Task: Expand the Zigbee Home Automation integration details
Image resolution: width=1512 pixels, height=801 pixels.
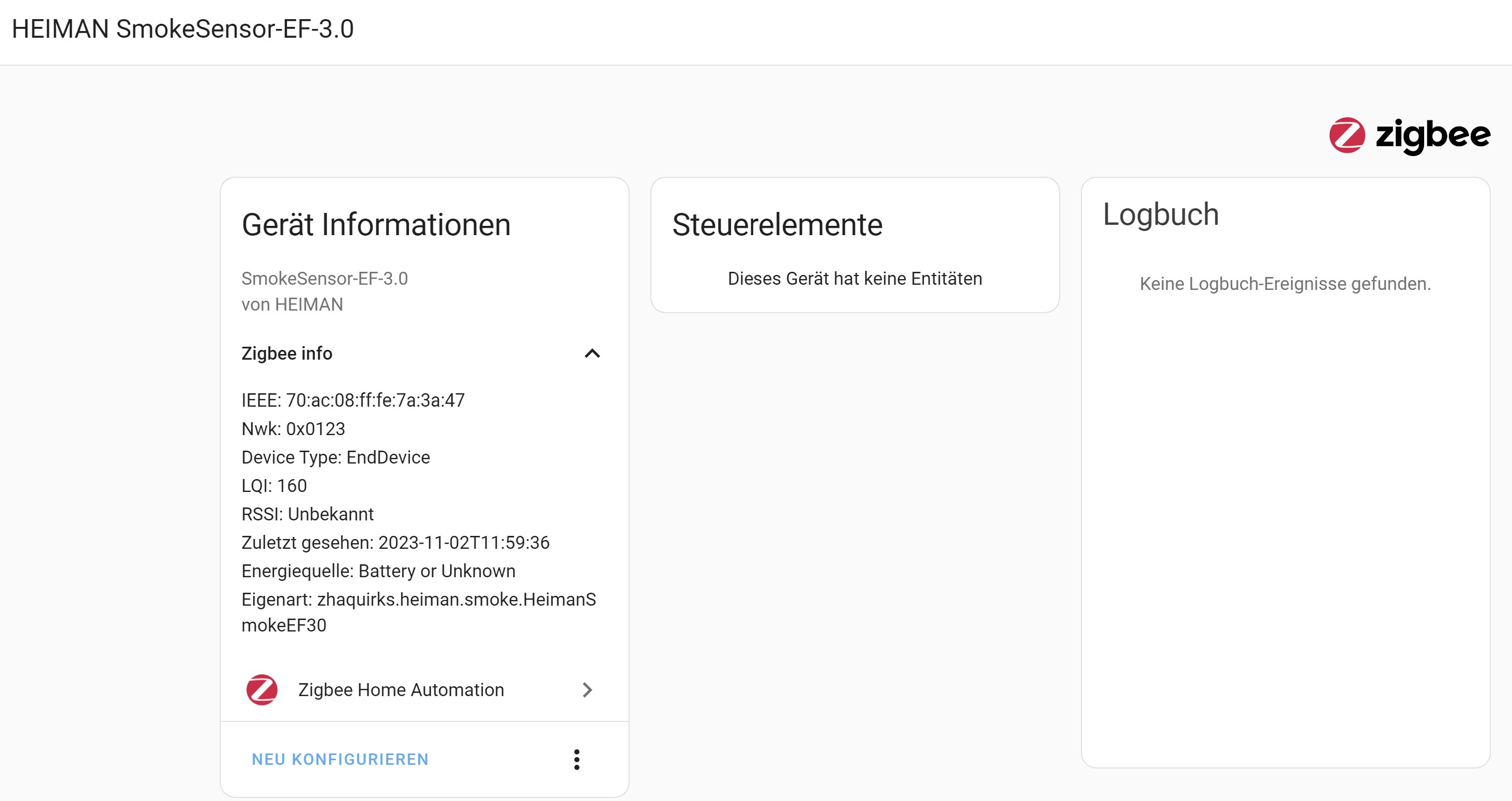Action: click(x=401, y=690)
